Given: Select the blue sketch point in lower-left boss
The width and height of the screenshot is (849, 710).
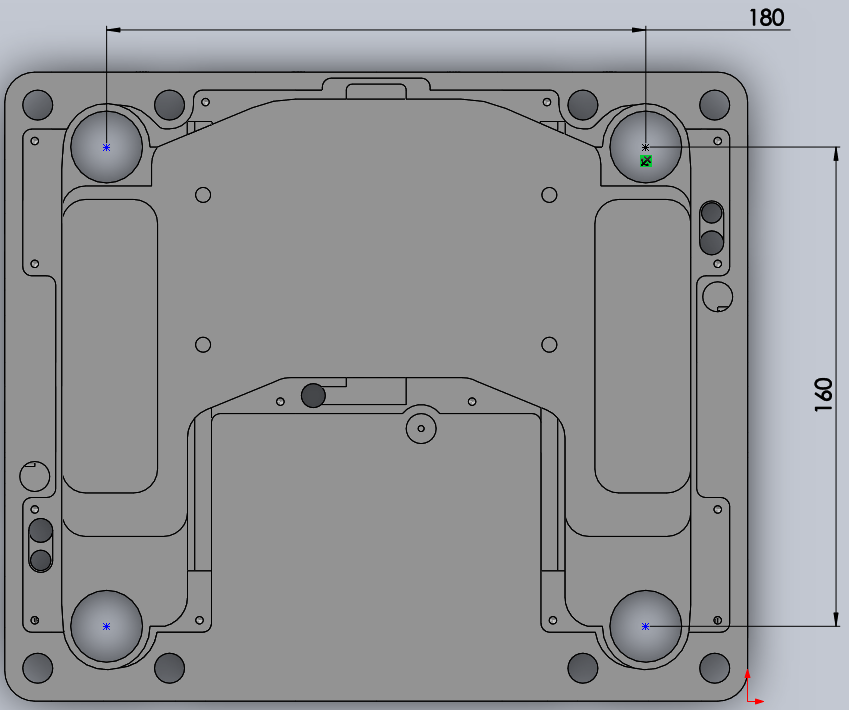Looking at the screenshot, I should tap(107, 627).
